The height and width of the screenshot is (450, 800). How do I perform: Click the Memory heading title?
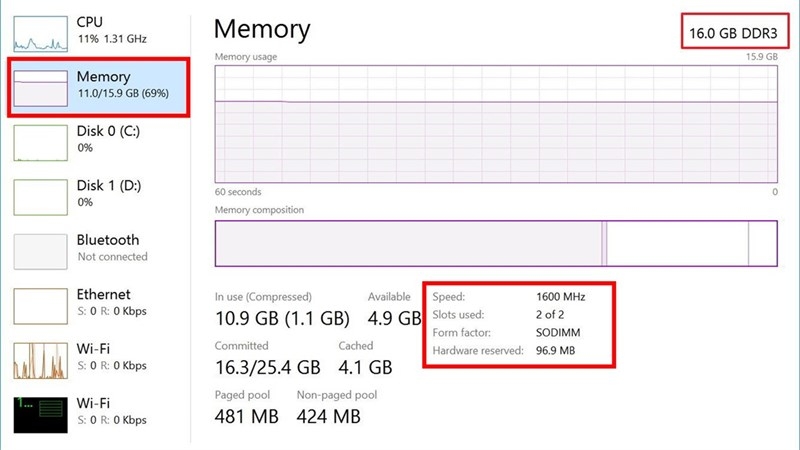(x=262, y=29)
